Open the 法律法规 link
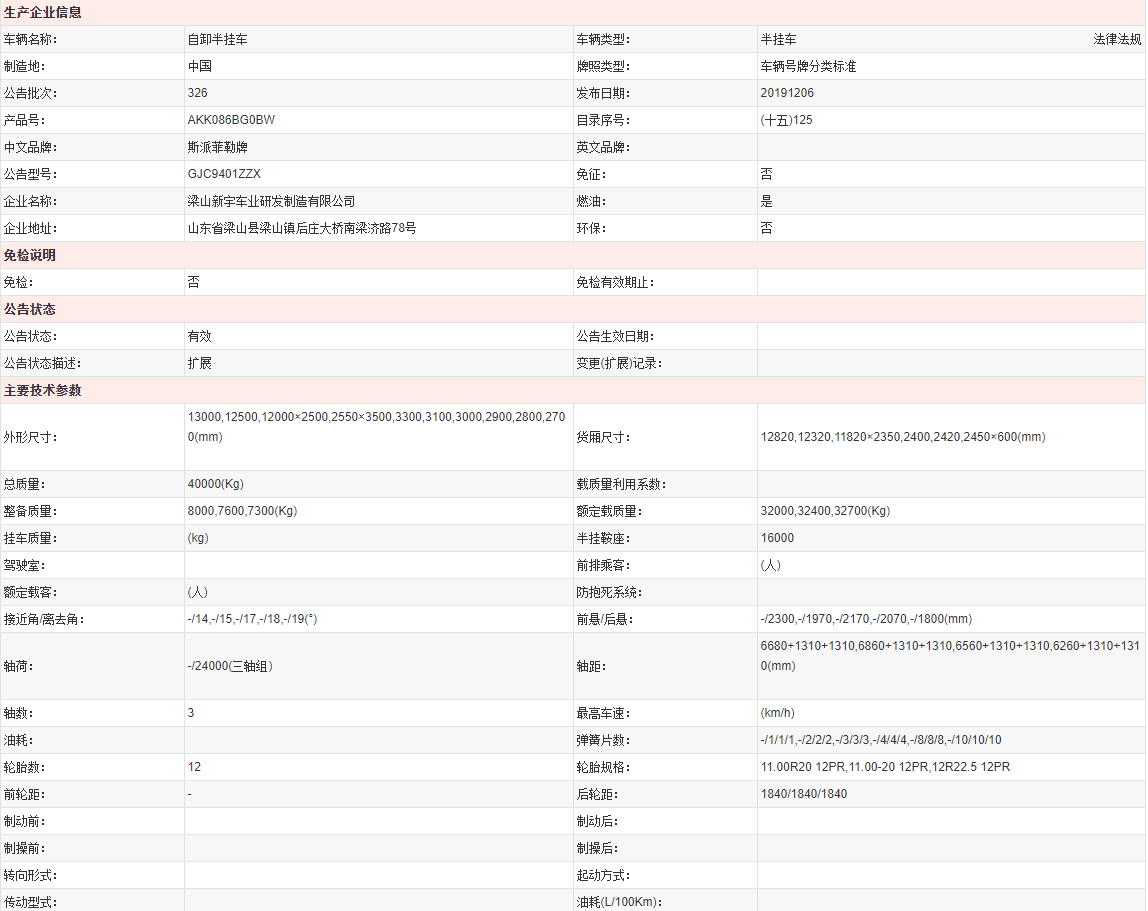Viewport: 1148px width, 911px height. [x=1116, y=39]
